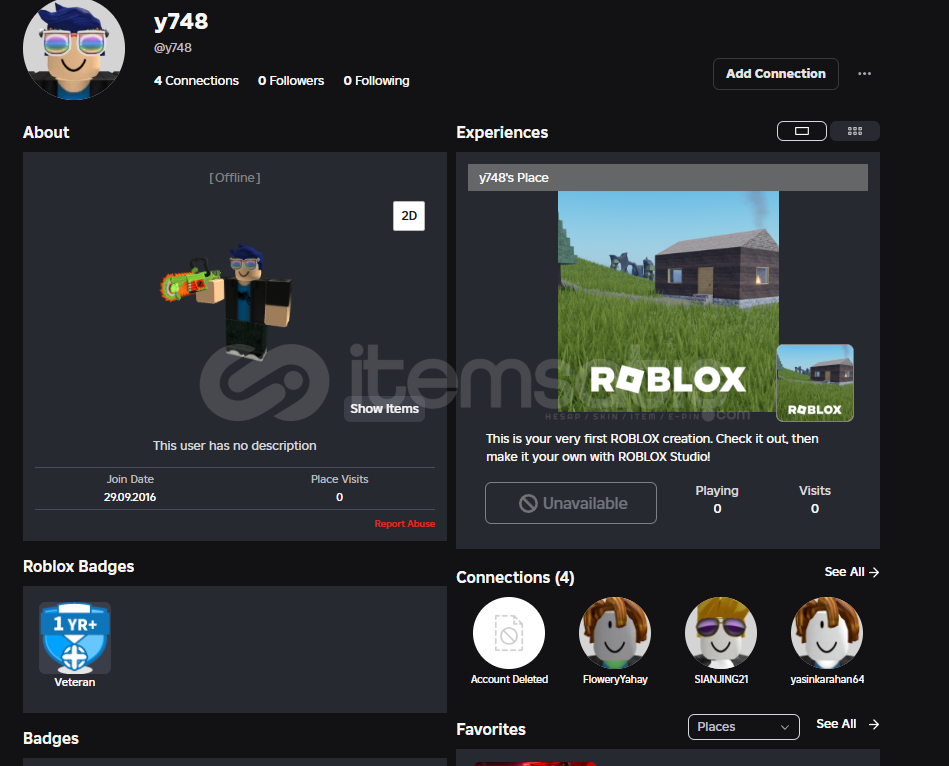Click the Playing count label
949x766 pixels.
click(717, 491)
